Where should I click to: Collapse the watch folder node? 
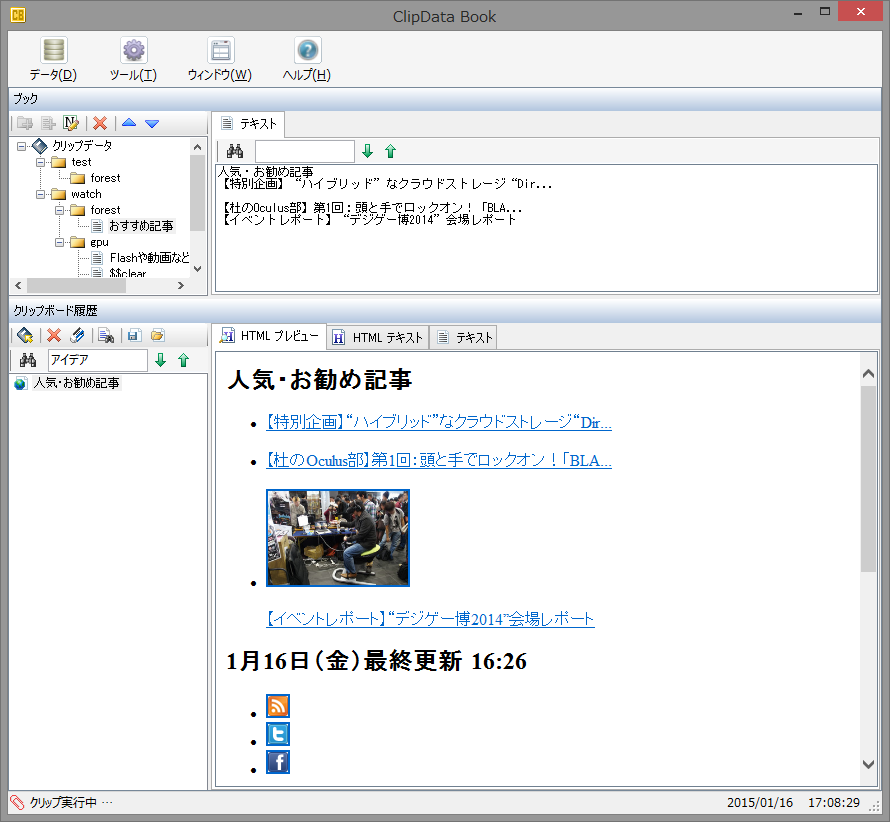click(40, 194)
